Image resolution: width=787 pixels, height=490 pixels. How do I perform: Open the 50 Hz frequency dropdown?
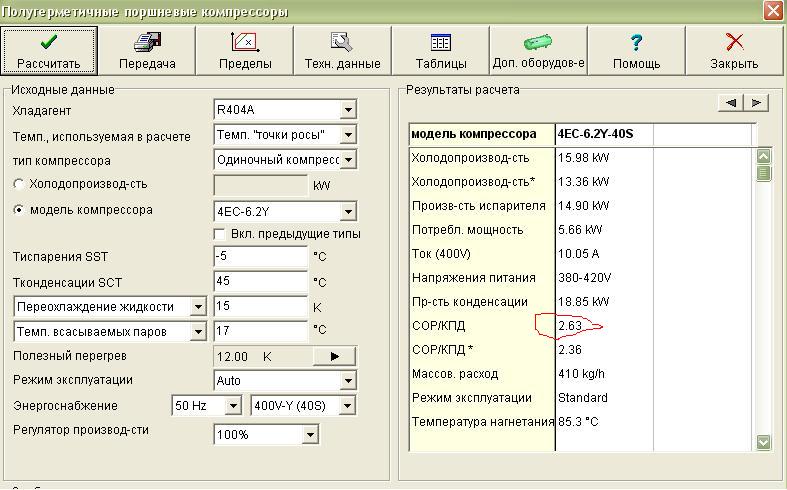[233, 406]
